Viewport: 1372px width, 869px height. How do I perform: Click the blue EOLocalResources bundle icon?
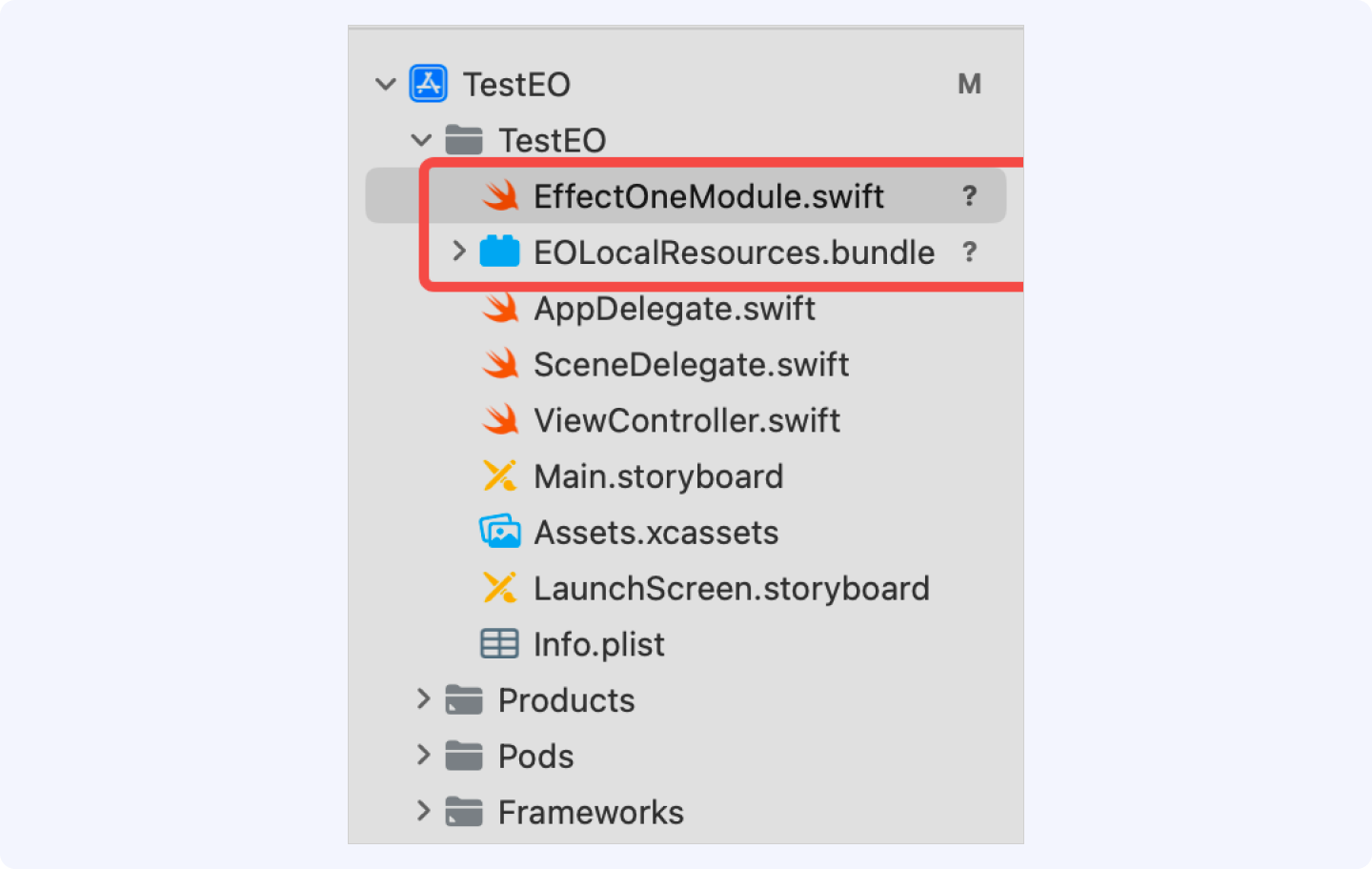[x=499, y=252]
